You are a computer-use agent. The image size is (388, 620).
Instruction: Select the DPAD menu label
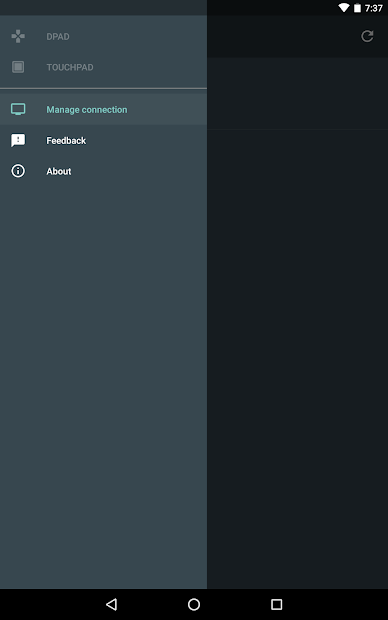pyautogui.click(x=58, y=37)
